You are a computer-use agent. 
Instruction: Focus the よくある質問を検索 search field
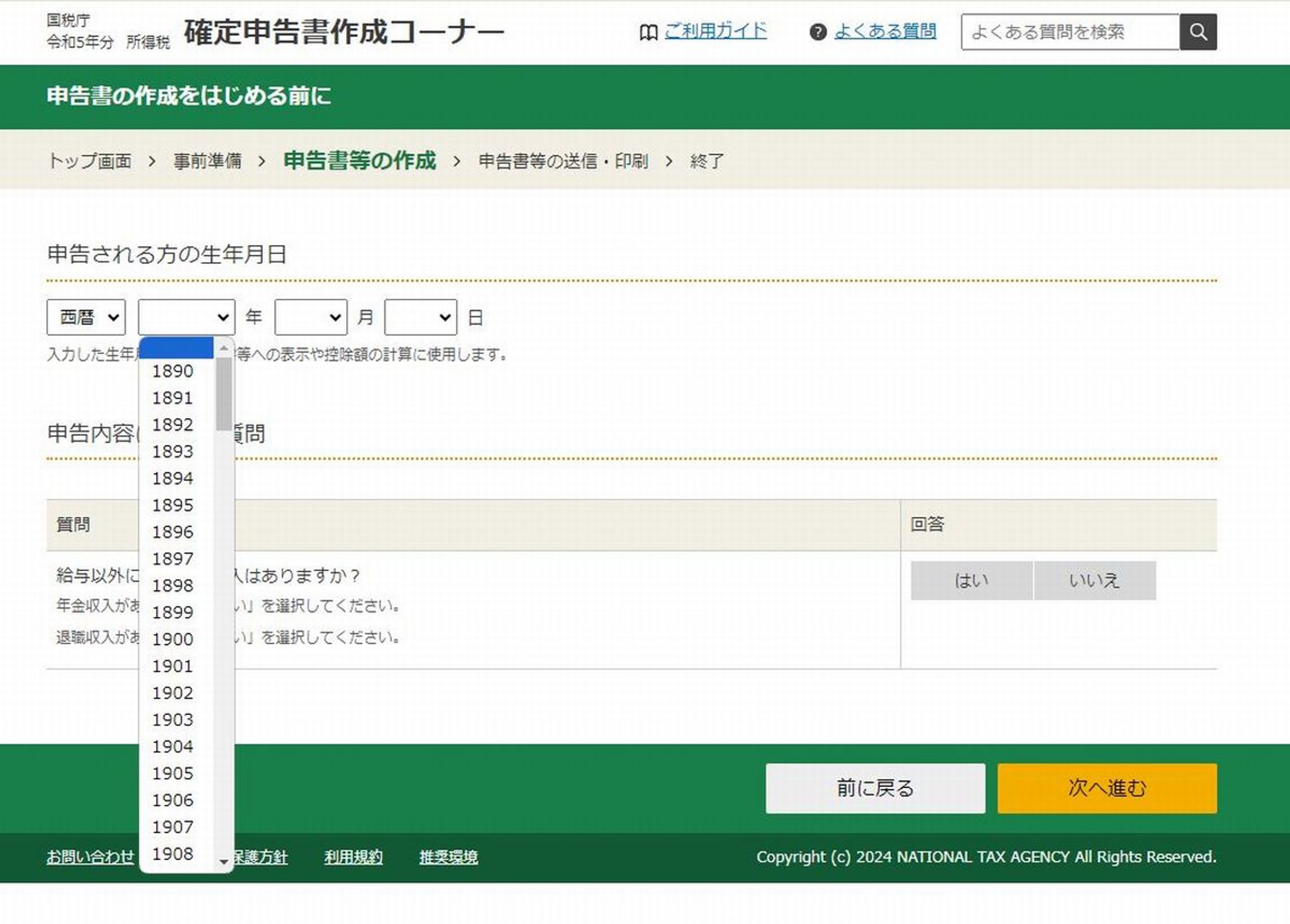1069,32
